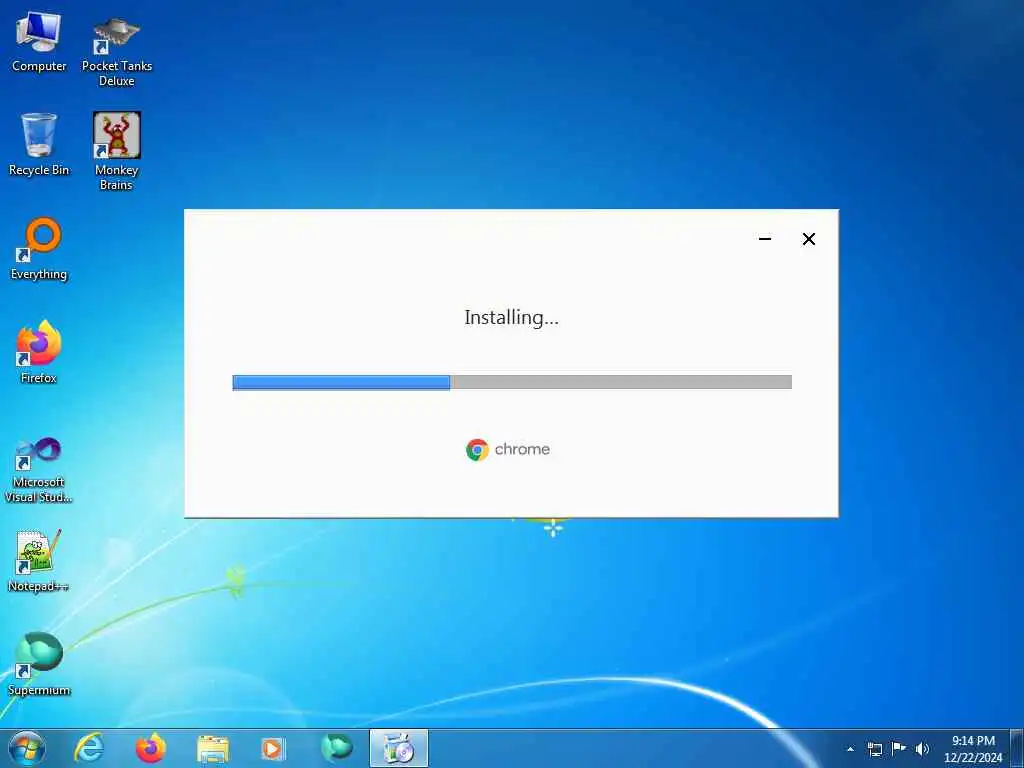The image size is (1024, 768).
Task: Launch Internet Explorer from the taskbar
Action: click(89, 748)
